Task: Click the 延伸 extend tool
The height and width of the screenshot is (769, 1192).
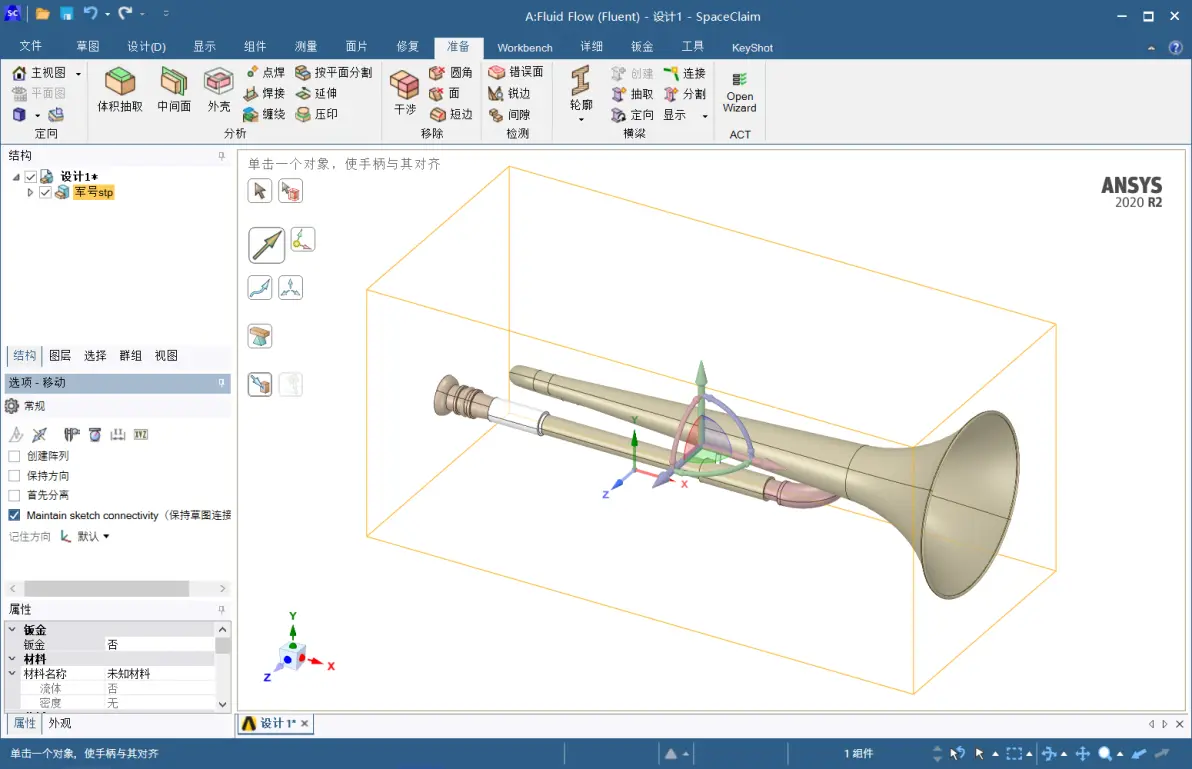Action: 316,93
